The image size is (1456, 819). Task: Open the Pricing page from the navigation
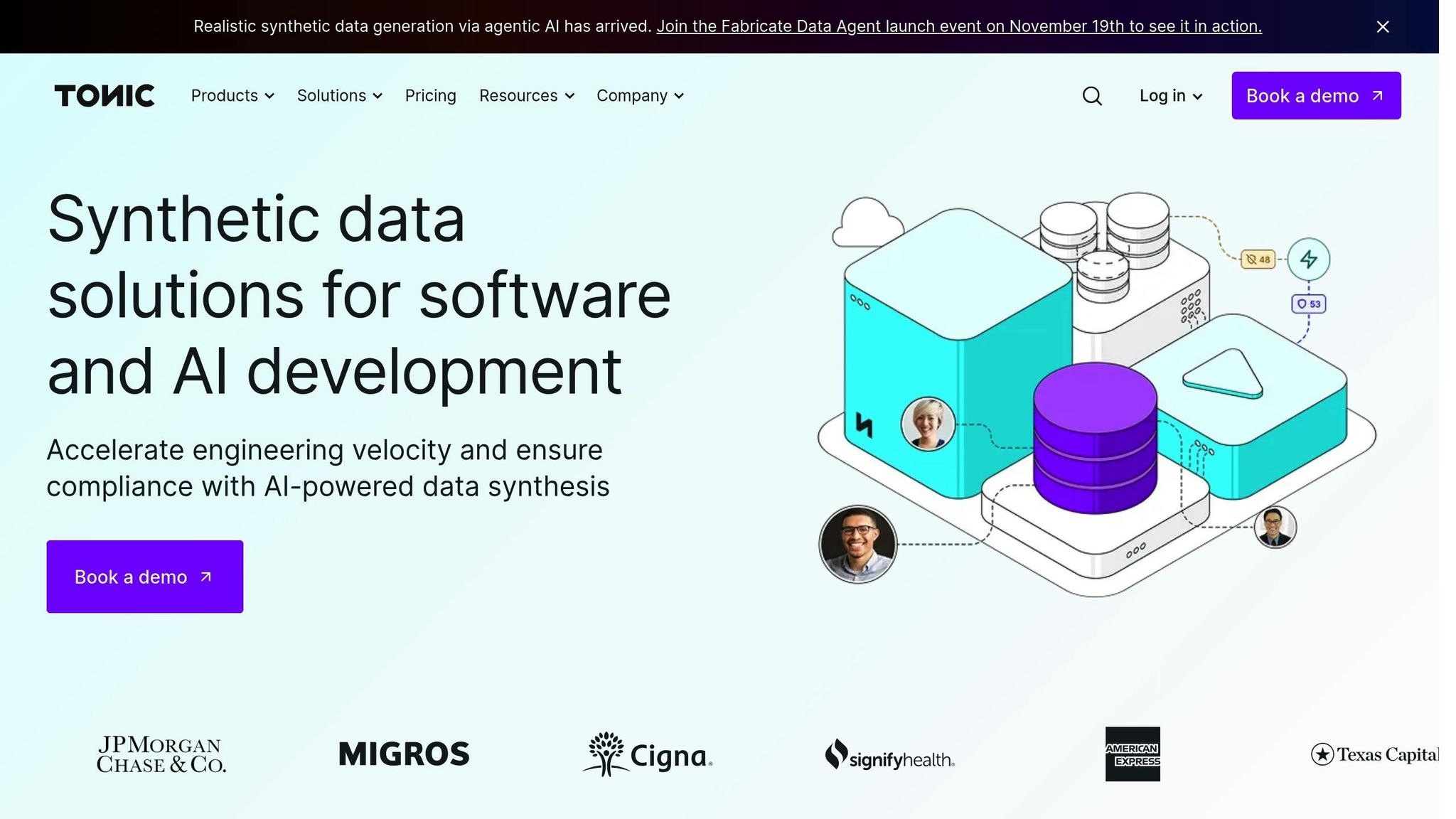[x=430, y=95]
